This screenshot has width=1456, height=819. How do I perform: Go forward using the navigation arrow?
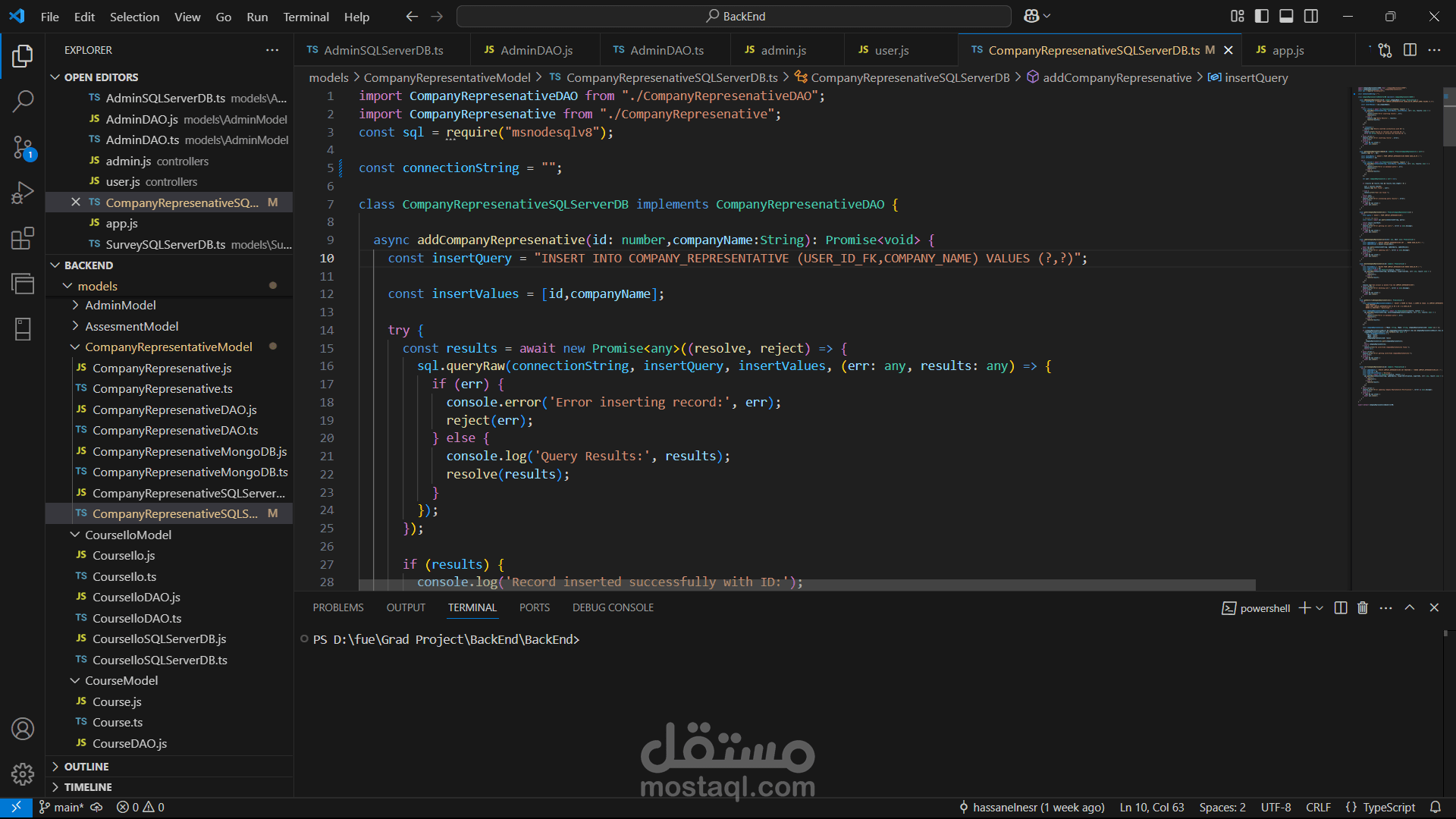click(437, 16)
